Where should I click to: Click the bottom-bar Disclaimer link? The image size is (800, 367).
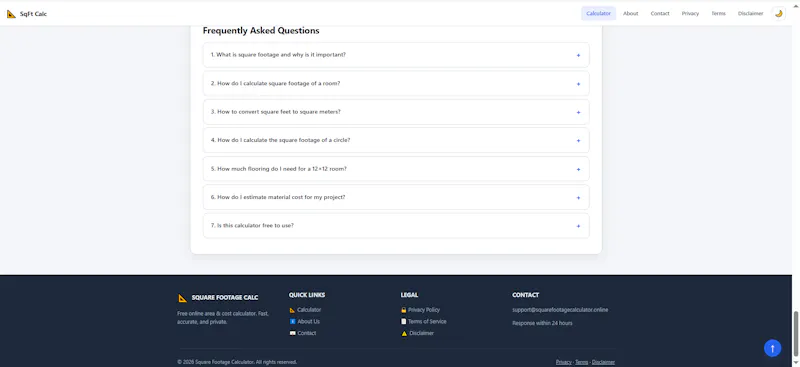(x=603, y=362)
